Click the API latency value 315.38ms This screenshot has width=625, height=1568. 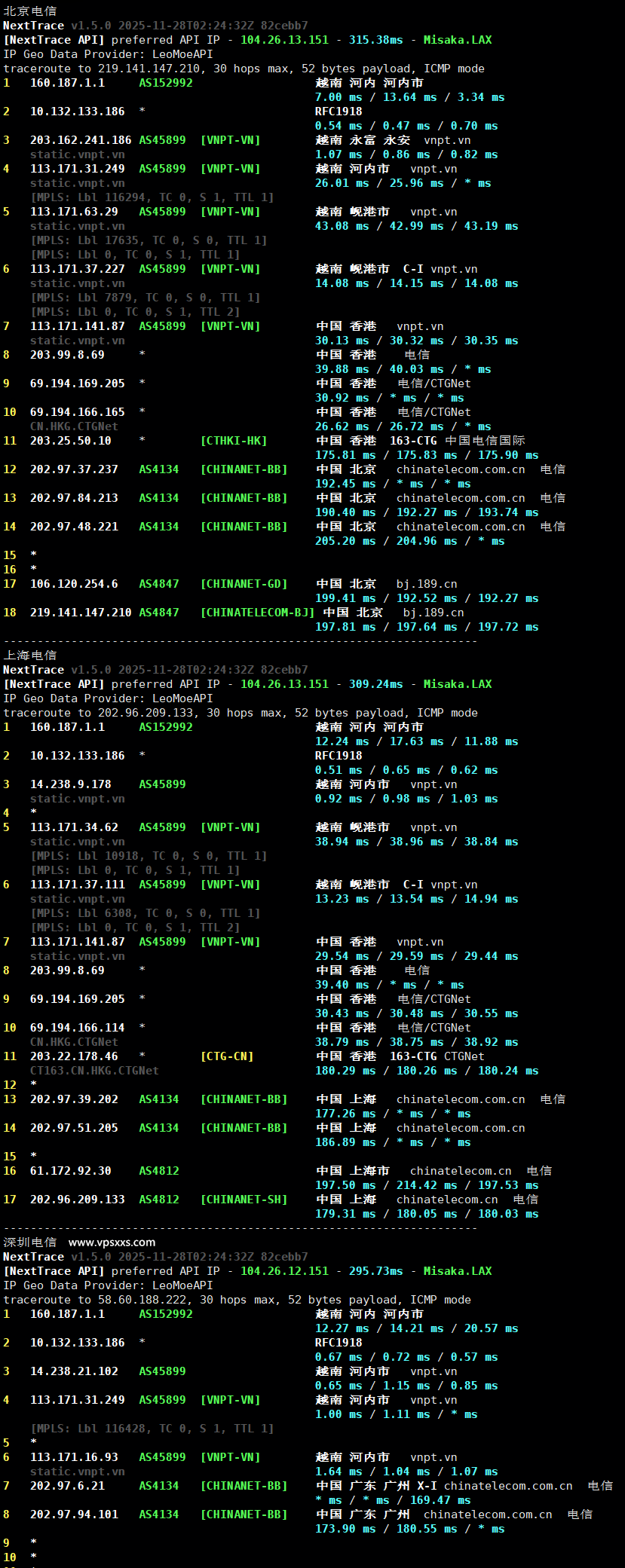coord(375,40)
